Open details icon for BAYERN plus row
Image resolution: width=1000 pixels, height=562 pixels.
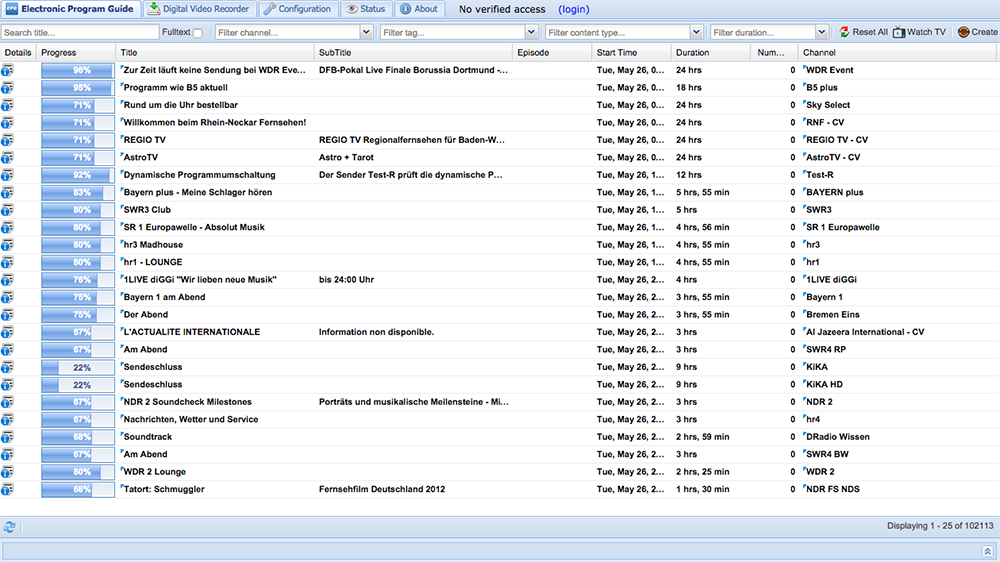7,193
